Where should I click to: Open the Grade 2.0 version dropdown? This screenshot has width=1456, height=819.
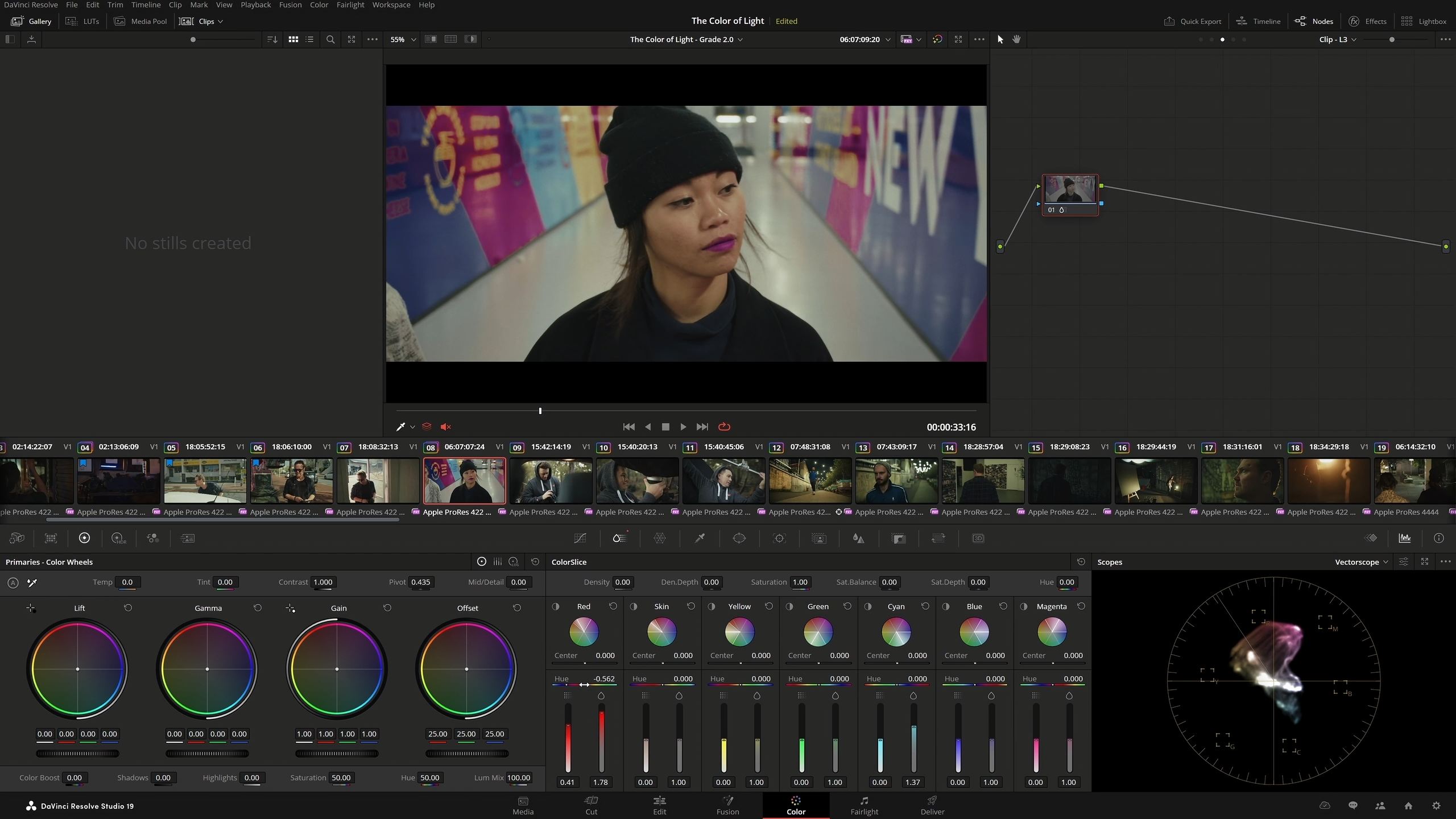(x=740, y=39)
